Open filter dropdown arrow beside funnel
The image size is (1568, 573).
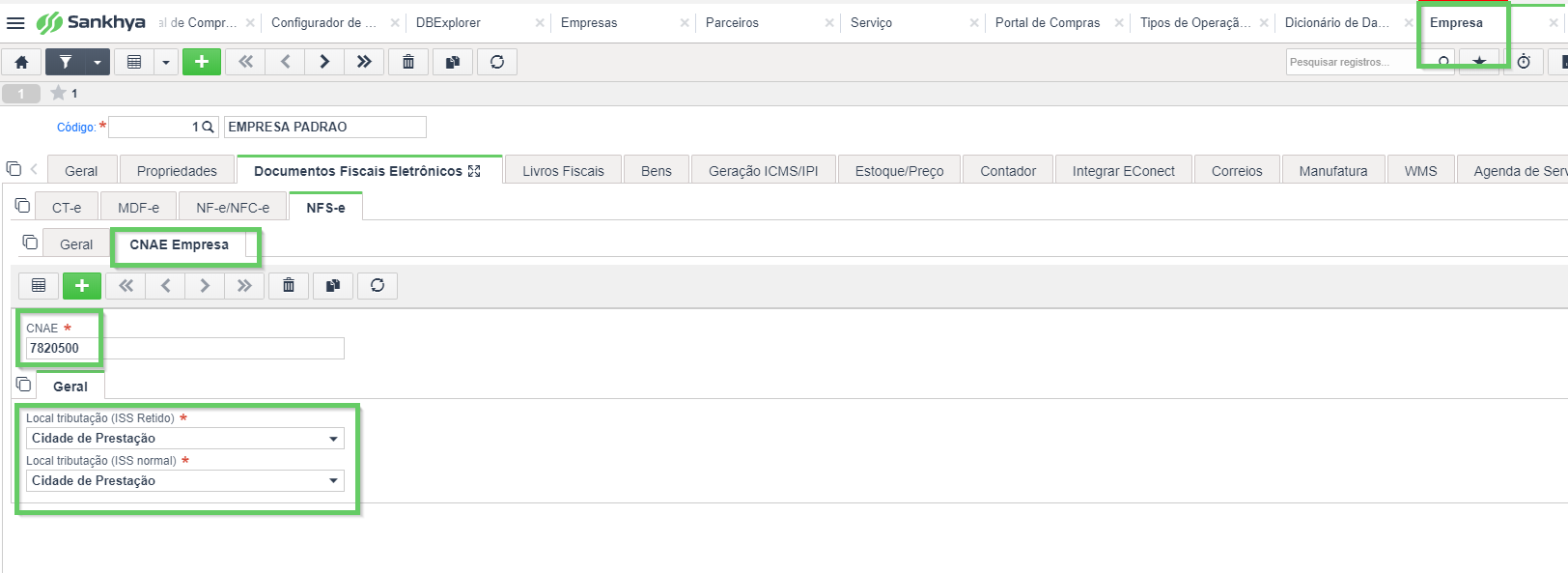tap(98, 62)
